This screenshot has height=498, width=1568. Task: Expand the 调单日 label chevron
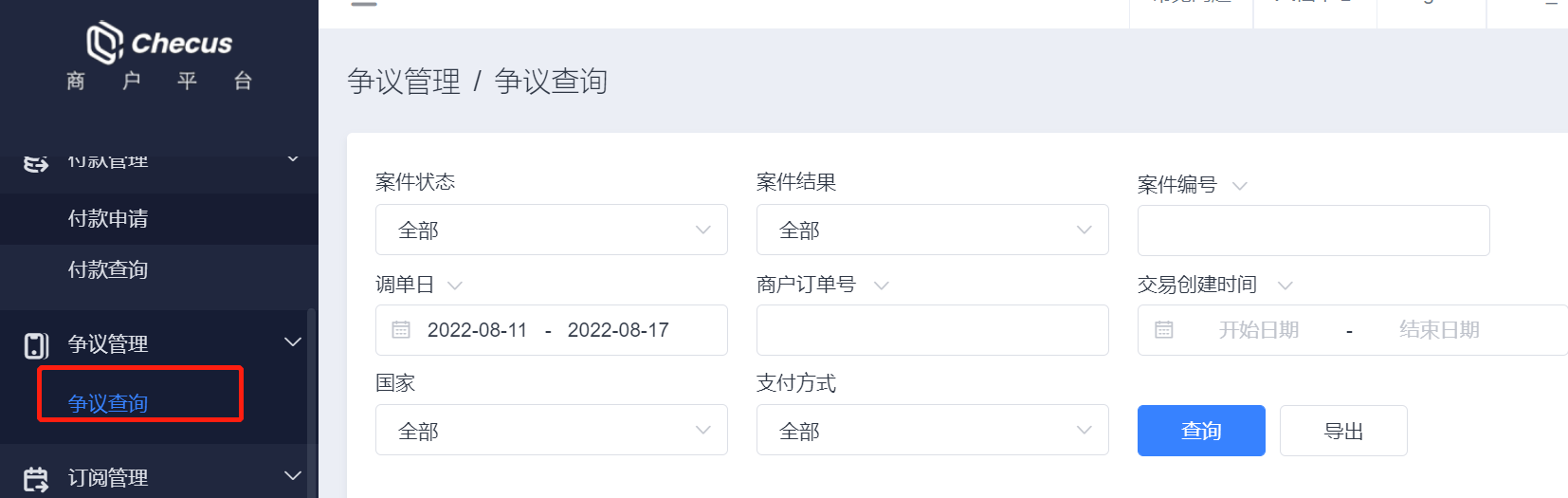(x=454, y=286)
